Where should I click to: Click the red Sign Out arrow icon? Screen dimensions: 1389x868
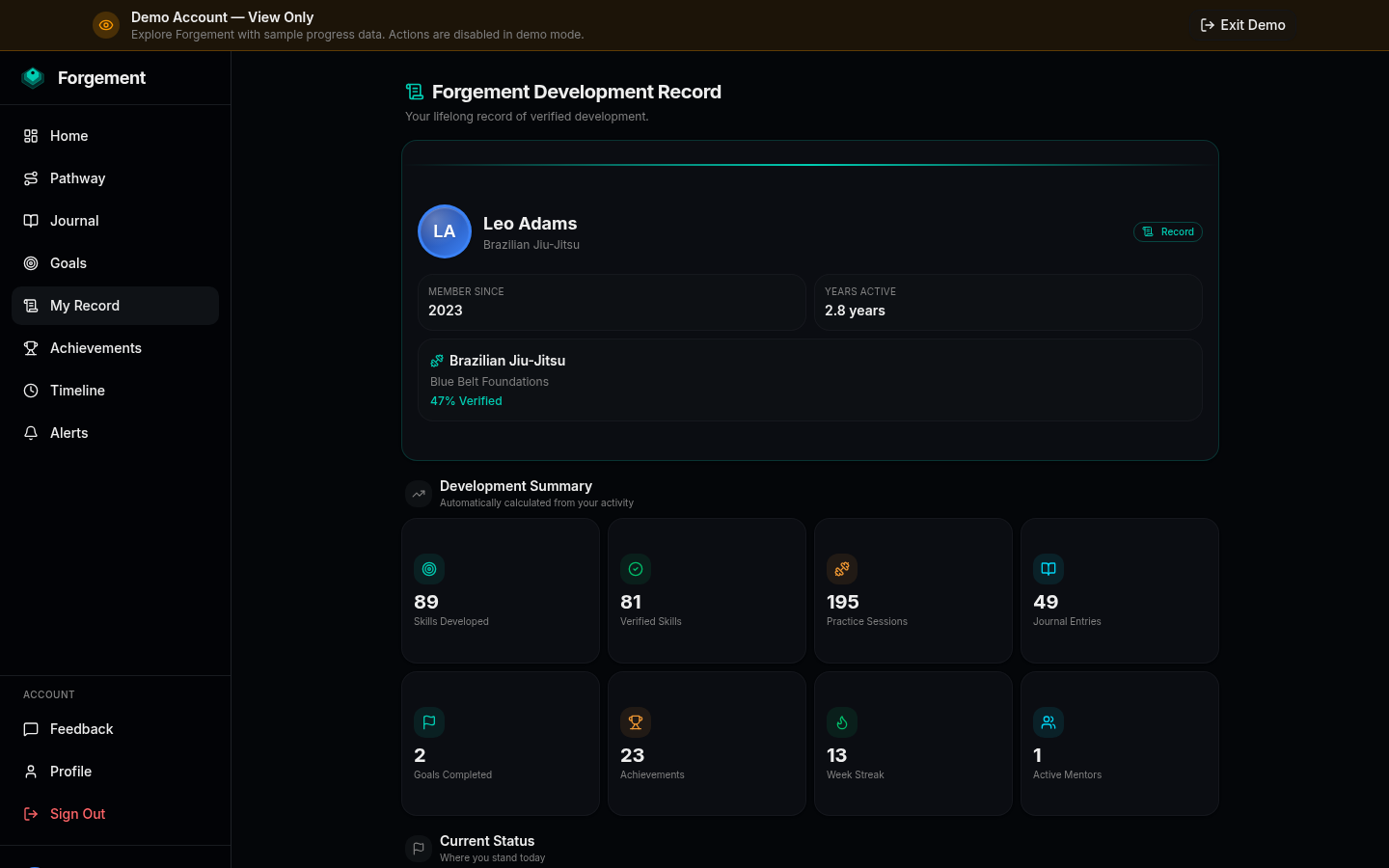[31, 814]
